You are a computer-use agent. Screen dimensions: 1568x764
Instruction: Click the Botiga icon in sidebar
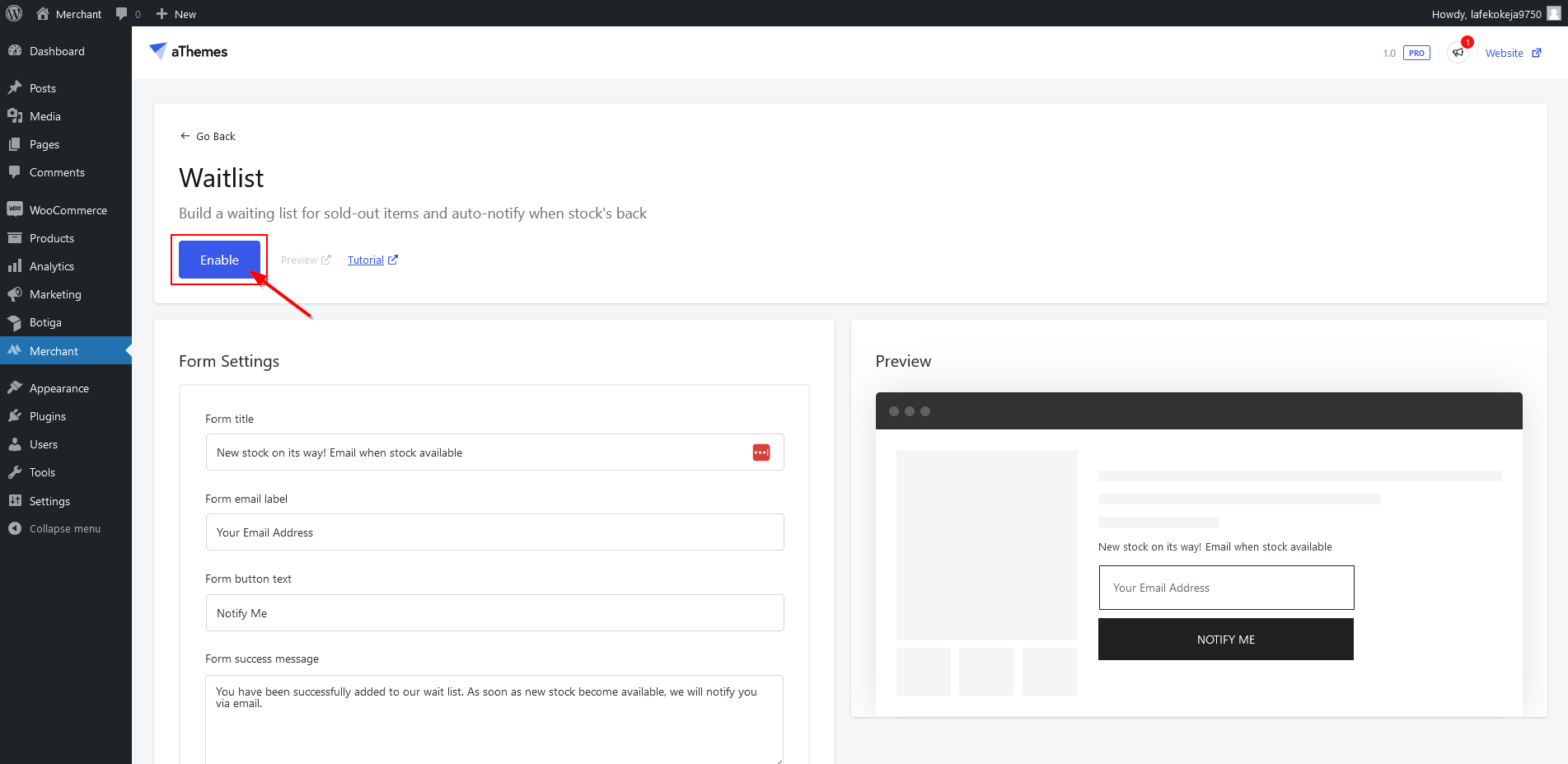click(15, 322)
